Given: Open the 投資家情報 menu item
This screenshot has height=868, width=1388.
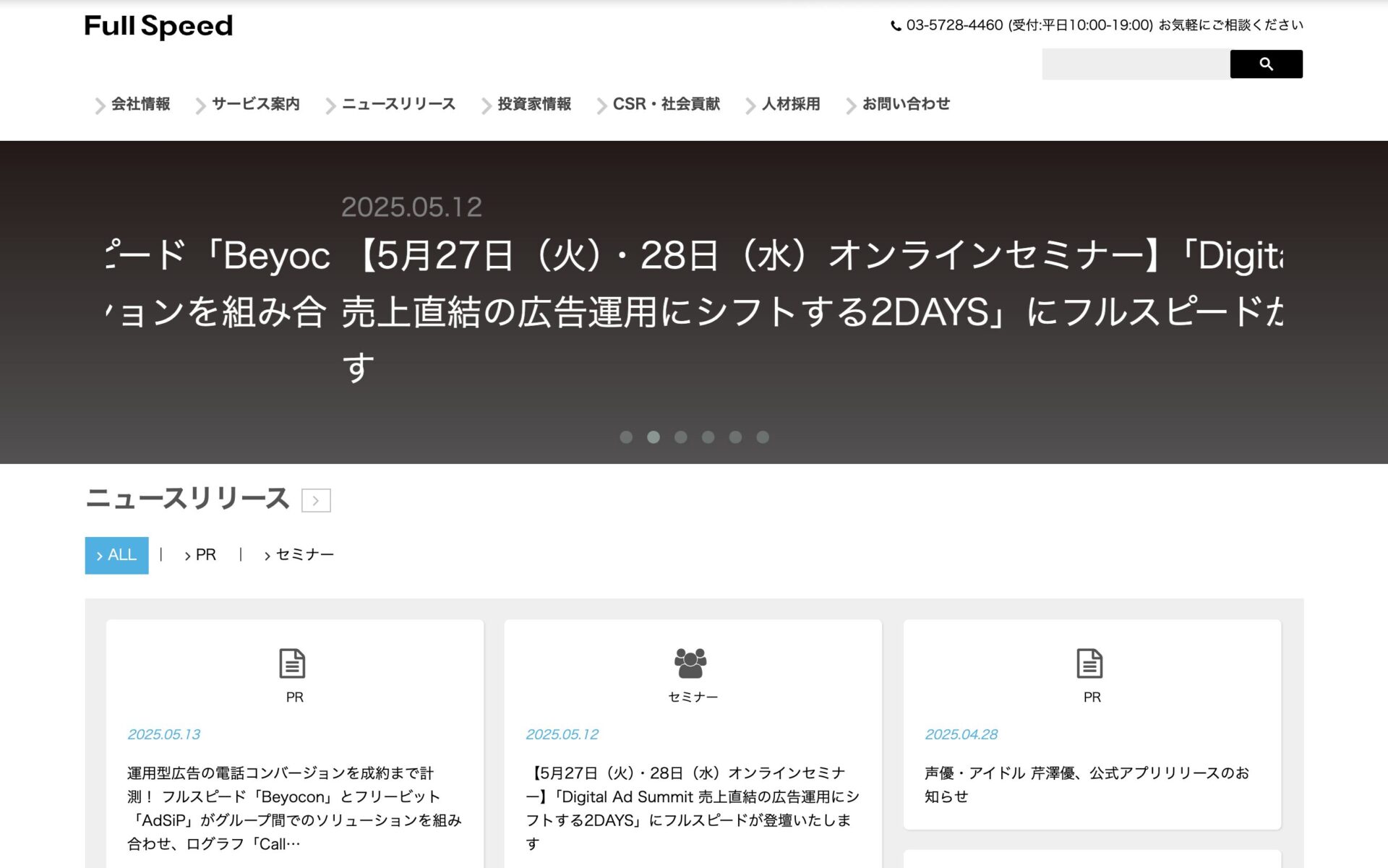Looking at the screenshot, I should click(x=534, y=104).
